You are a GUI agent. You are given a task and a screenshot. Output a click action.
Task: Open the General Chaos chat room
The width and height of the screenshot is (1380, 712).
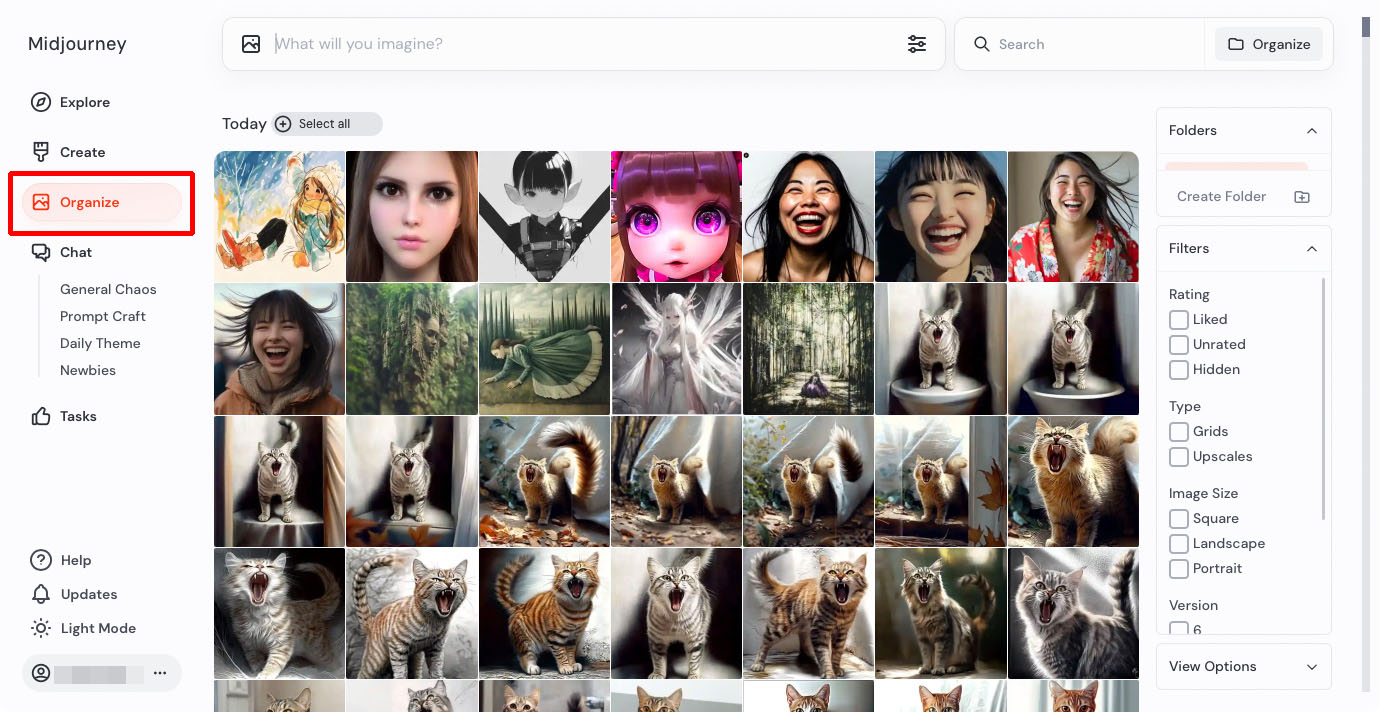click(108, 289)
